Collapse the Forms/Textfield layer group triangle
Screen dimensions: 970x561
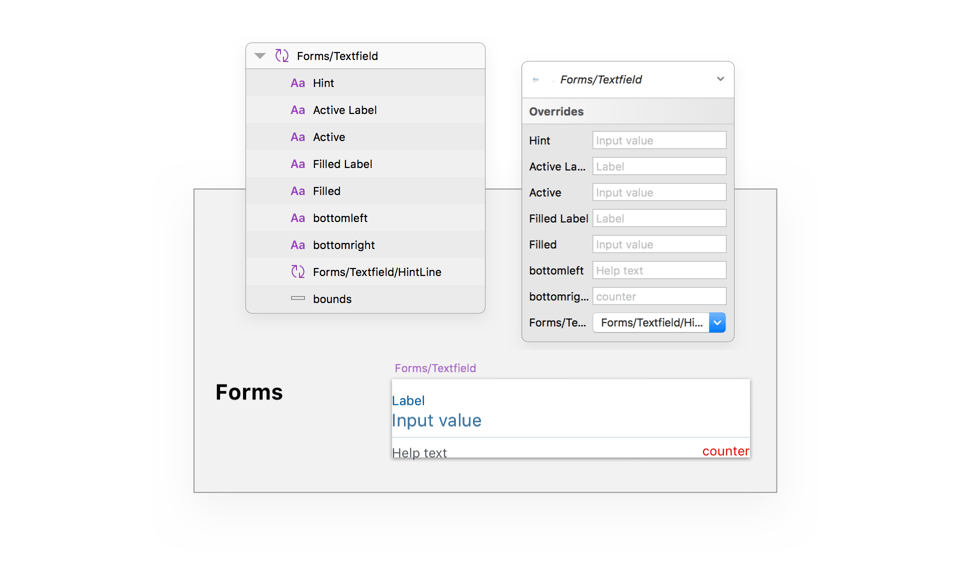(260, 56)
